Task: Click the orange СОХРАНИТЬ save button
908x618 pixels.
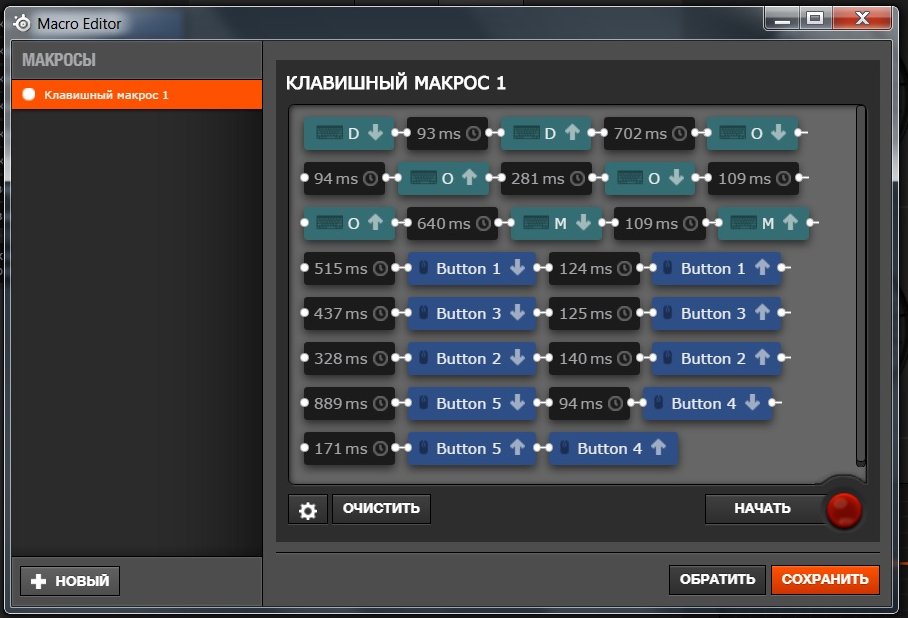Action: tap(825, 580)
